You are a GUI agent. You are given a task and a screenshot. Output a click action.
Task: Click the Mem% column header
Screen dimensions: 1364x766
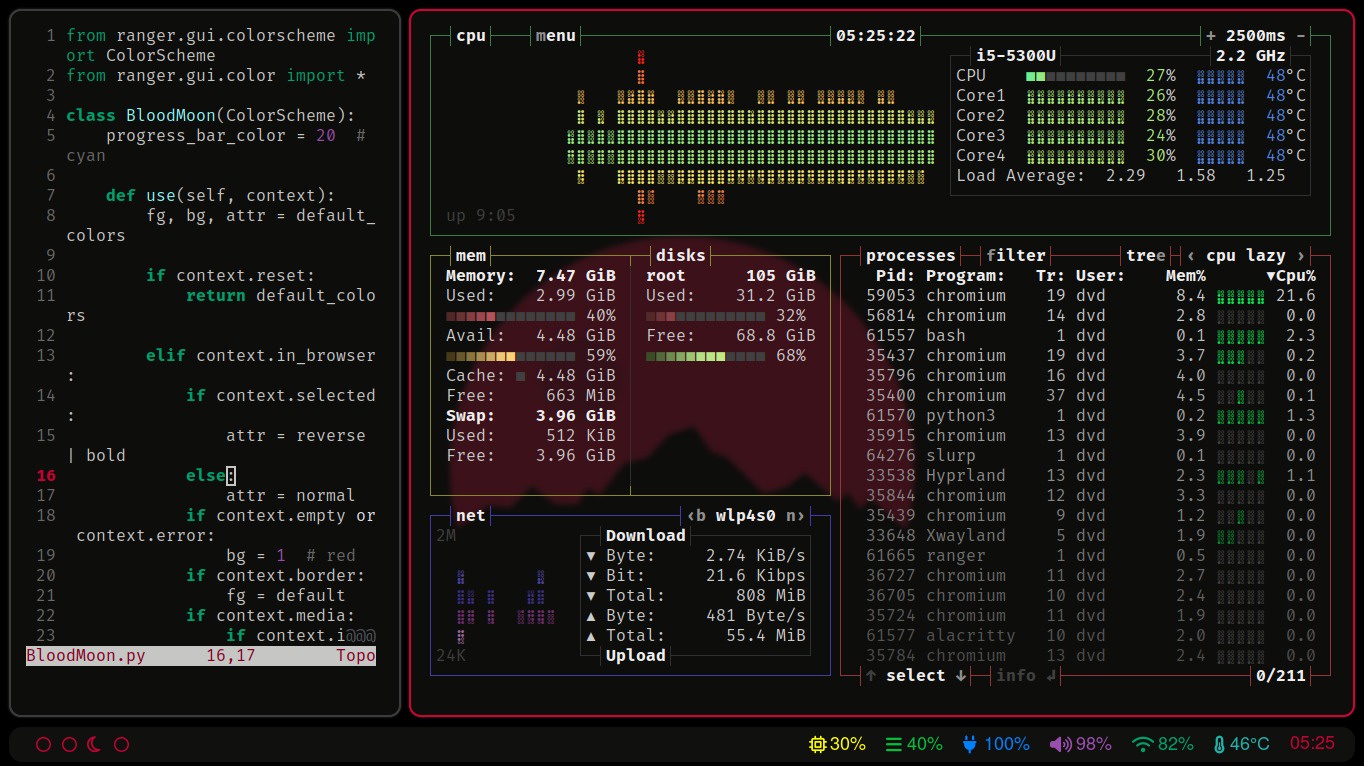click(1186, 275)
